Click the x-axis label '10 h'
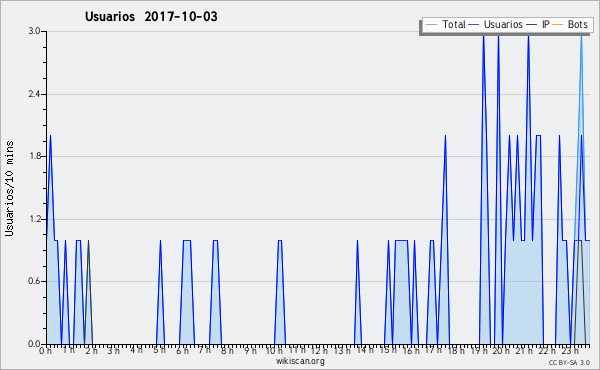600x370 pixels. coord(274,351)
